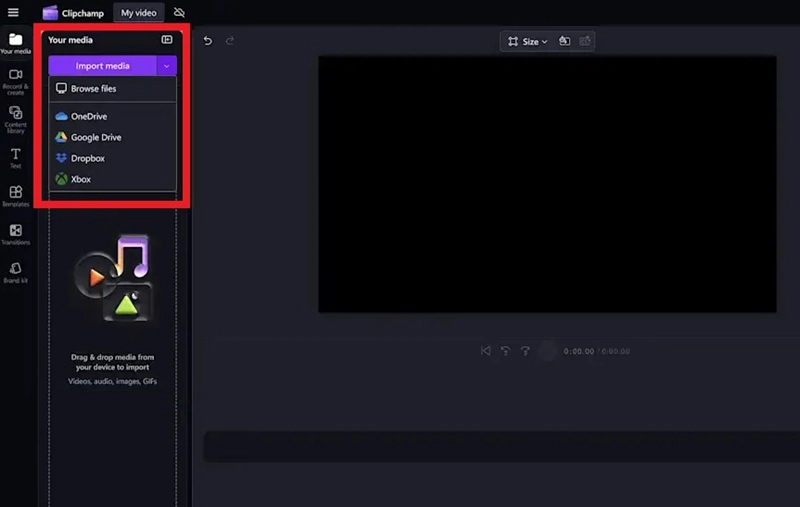Click the background removal icon beside Size
This screenshot has height=507, width=800.
click(x=564, y=41)
